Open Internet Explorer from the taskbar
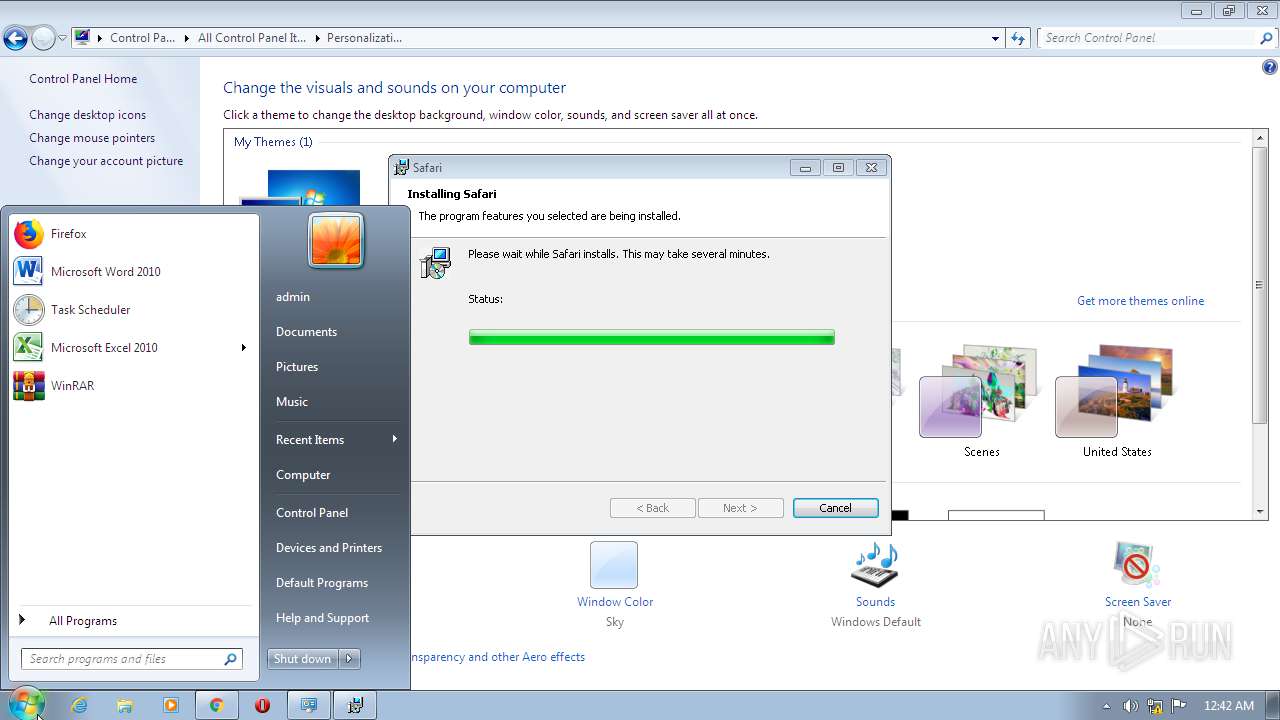1280x720 pixels. (79, 705)
